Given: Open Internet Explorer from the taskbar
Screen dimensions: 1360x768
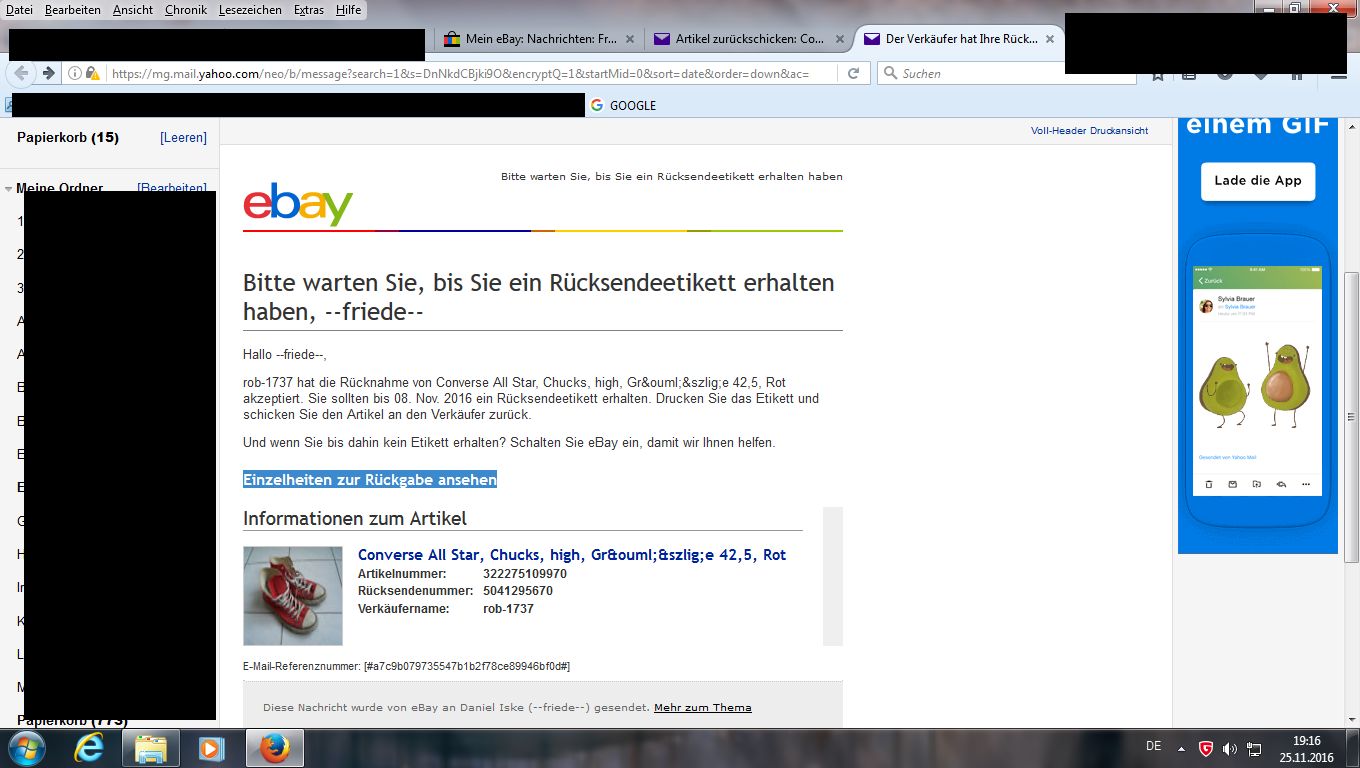Looking at the screenshot, I should point(90,748).
